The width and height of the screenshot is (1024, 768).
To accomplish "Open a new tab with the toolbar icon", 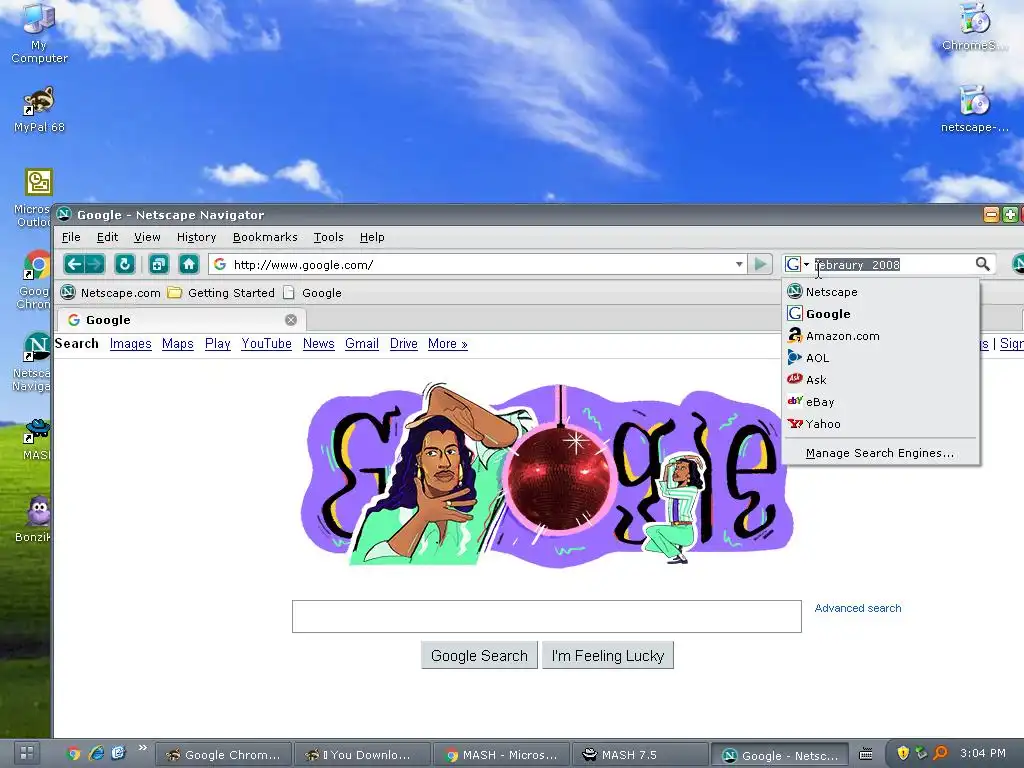I will (x=159, y=264).
